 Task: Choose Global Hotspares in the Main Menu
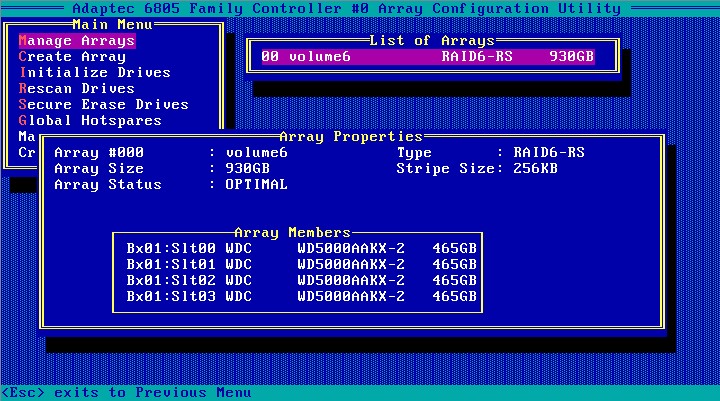click(x=90, y=121)
